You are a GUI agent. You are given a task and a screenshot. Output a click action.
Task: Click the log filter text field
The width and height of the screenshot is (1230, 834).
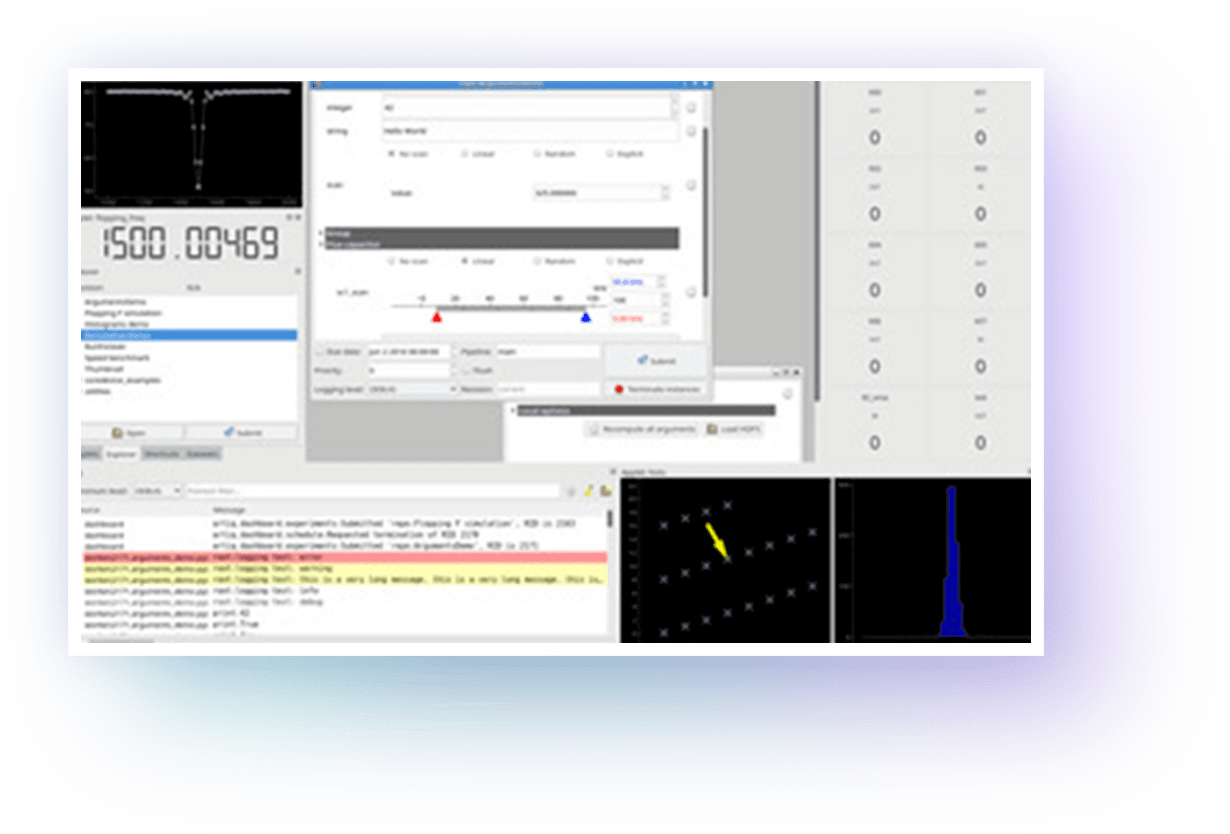click(373, 491)
